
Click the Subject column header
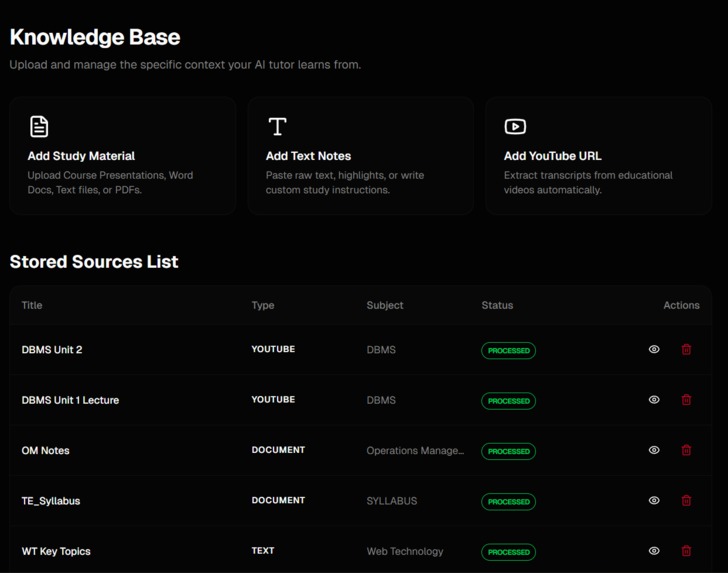click(x=385, y=305)
